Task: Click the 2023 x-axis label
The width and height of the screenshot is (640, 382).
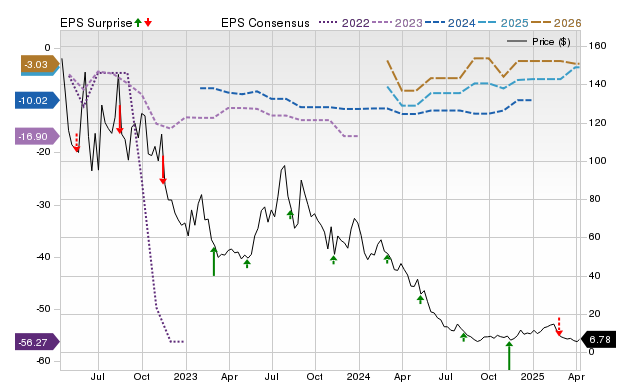Action: click(185, 376)
